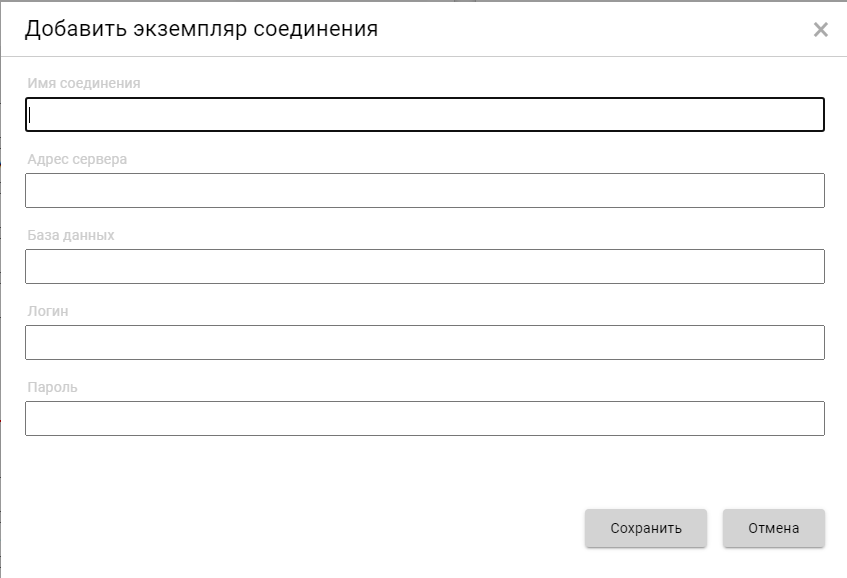This screenshot has height=578, width=847.
Task: Select the Адрес сервера field label
Action: tap(78, 160)
